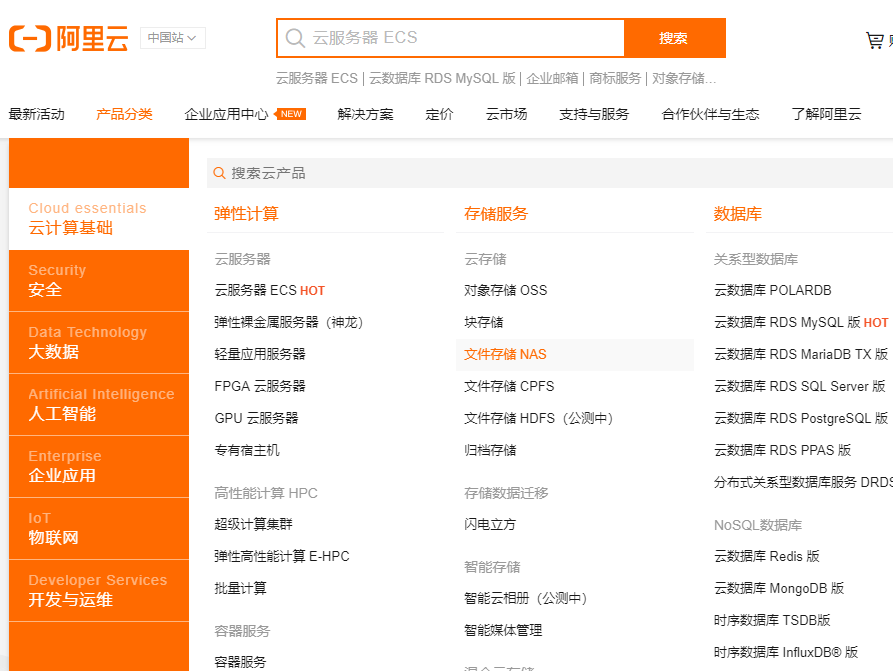This screenshot has width=893, height=671.
Task: Open 智能云相册（公测中）link
Action: (x=526, y=598)
